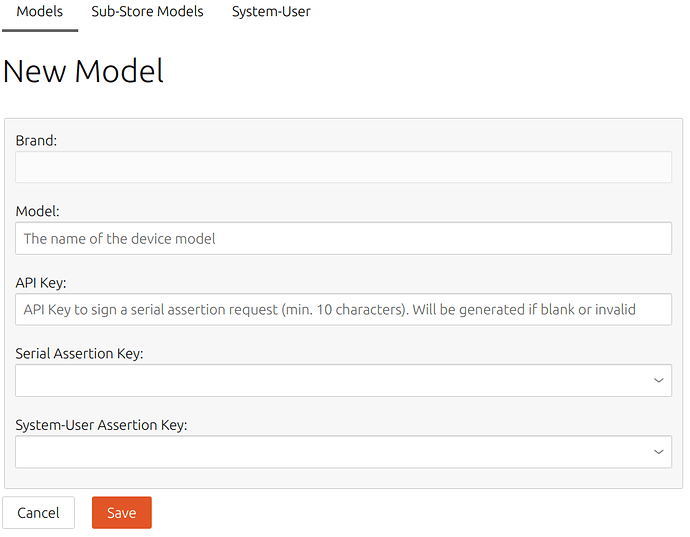Go to the System-User tab
Viewport: 690px width, 537px height.
pos(271,12)
